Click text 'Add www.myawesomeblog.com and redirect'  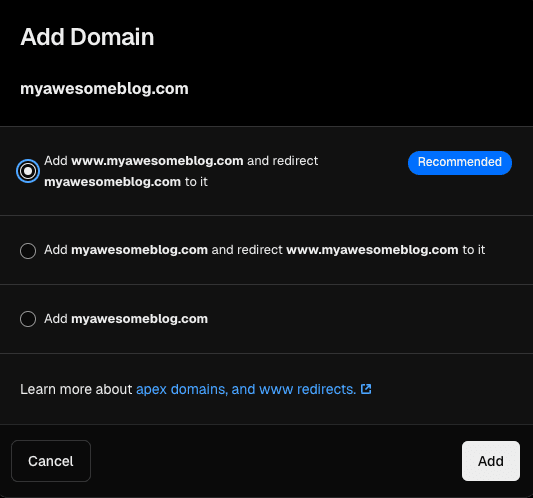tap(181, 161)
